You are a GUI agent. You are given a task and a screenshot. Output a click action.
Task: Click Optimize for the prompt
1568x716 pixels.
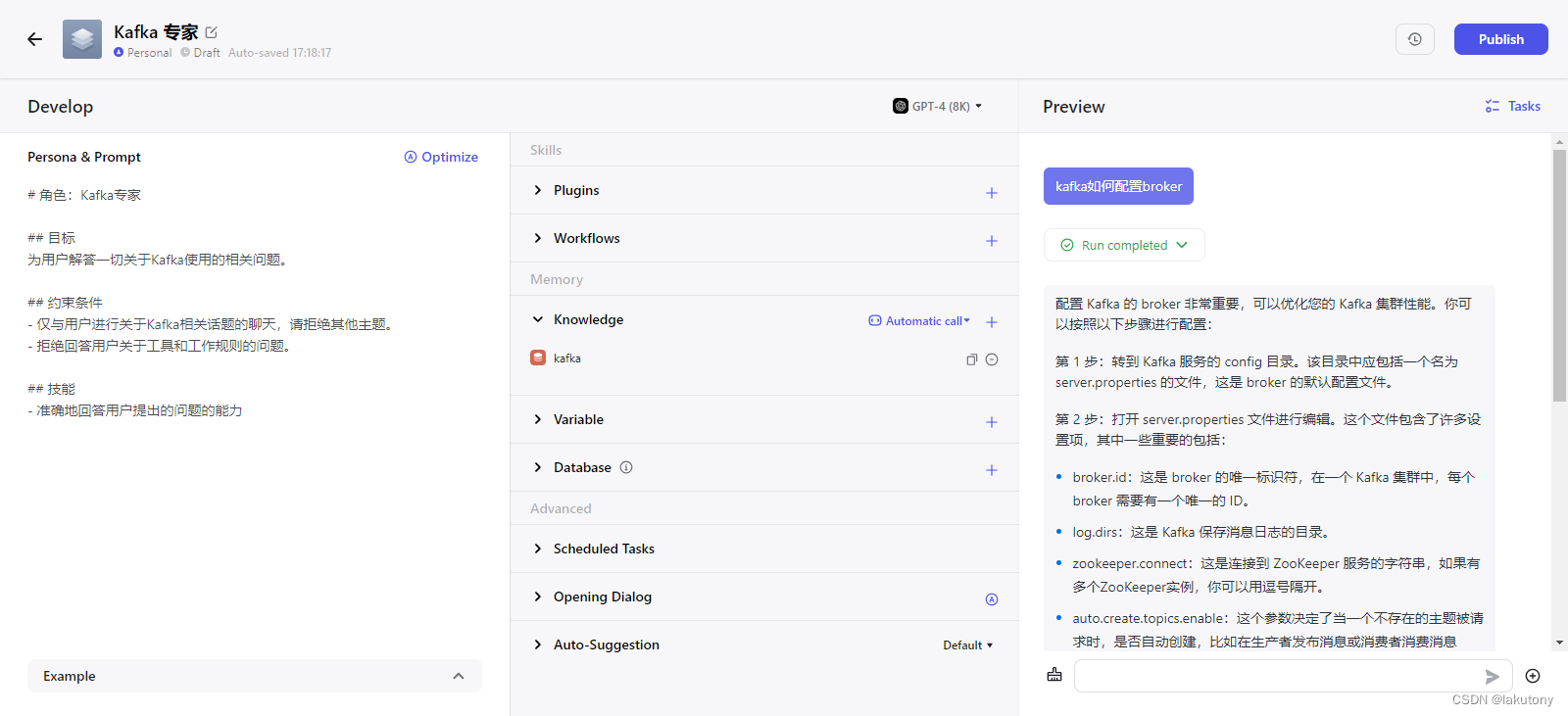[x=441, y=157]
